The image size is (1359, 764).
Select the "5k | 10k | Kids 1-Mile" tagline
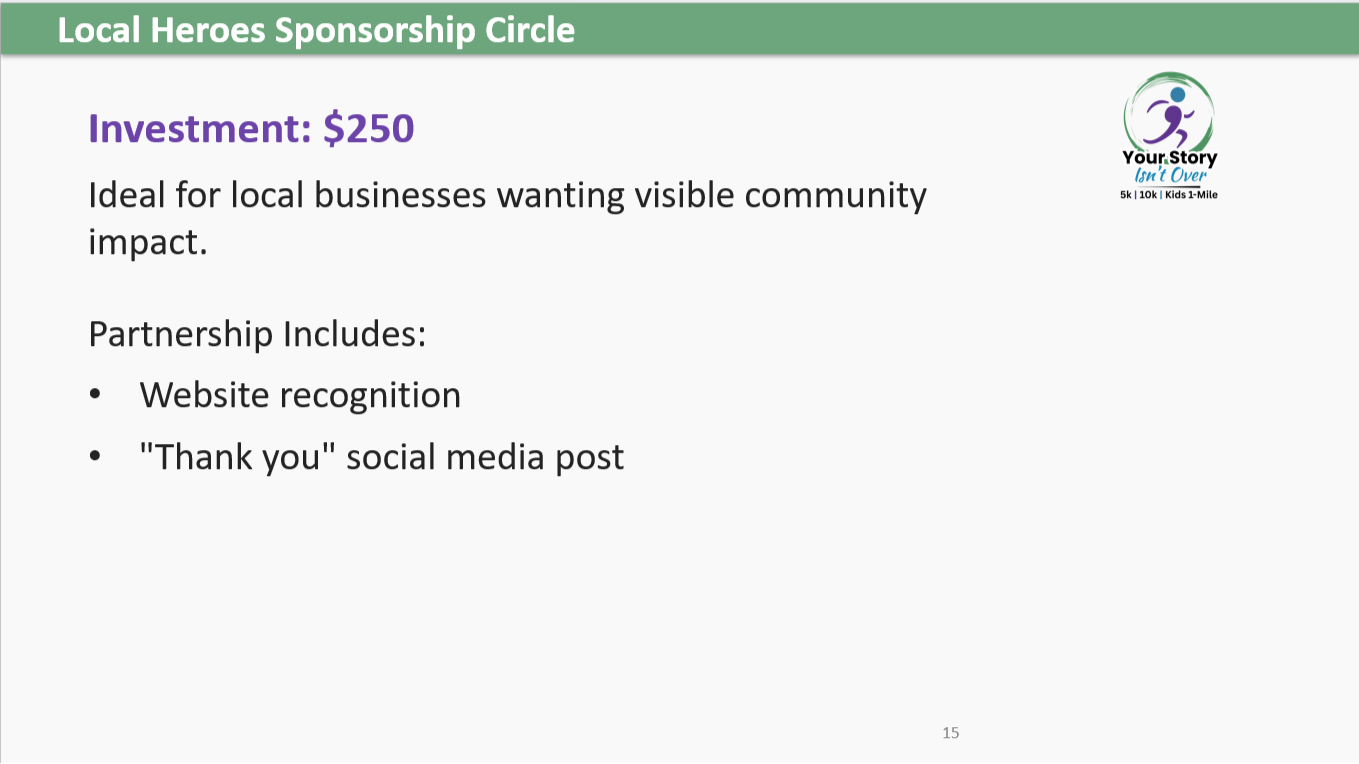pos(1169,194)
